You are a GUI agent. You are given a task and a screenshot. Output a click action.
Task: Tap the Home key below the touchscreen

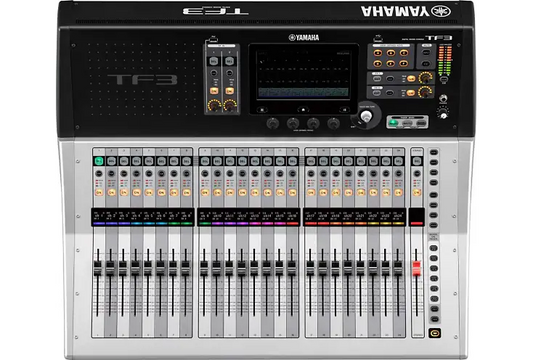(303, 109)
